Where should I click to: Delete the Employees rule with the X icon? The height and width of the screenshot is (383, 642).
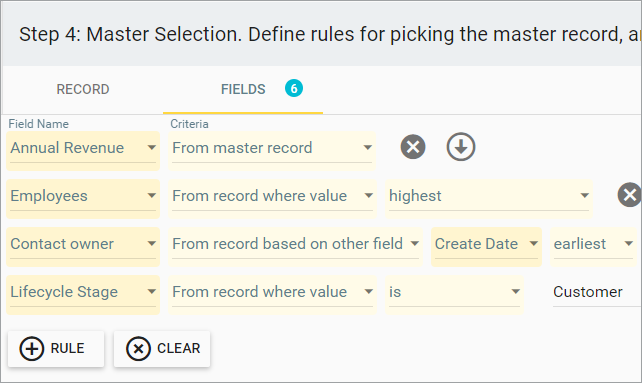click(x=630, y=195)
